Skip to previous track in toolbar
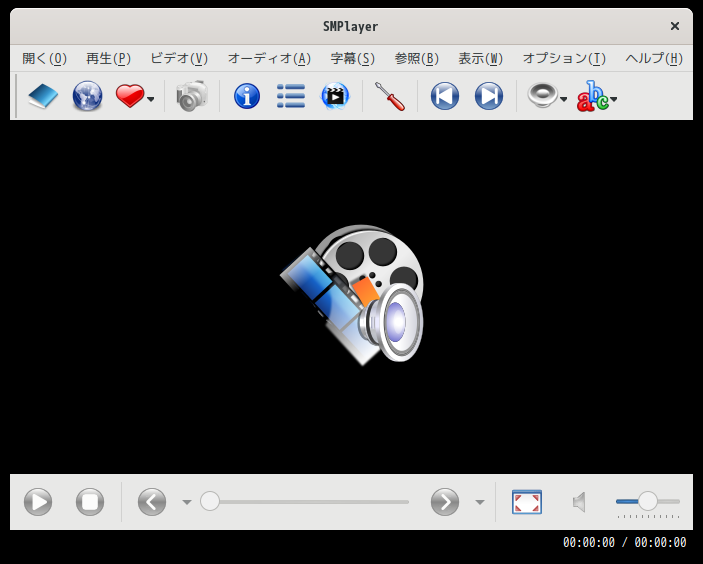 pos(445,96)
